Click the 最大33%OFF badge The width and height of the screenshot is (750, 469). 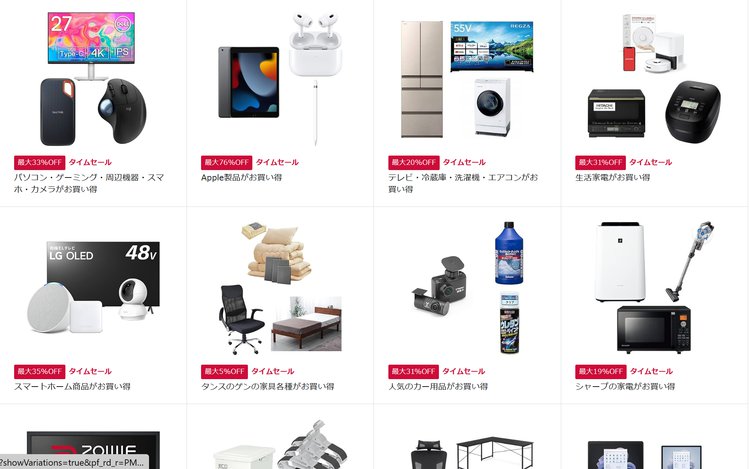(x=39, y=163)
